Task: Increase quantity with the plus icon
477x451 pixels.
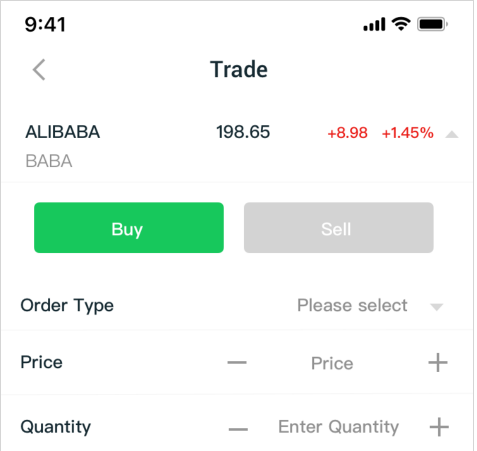Action: [x=439, y=427]
